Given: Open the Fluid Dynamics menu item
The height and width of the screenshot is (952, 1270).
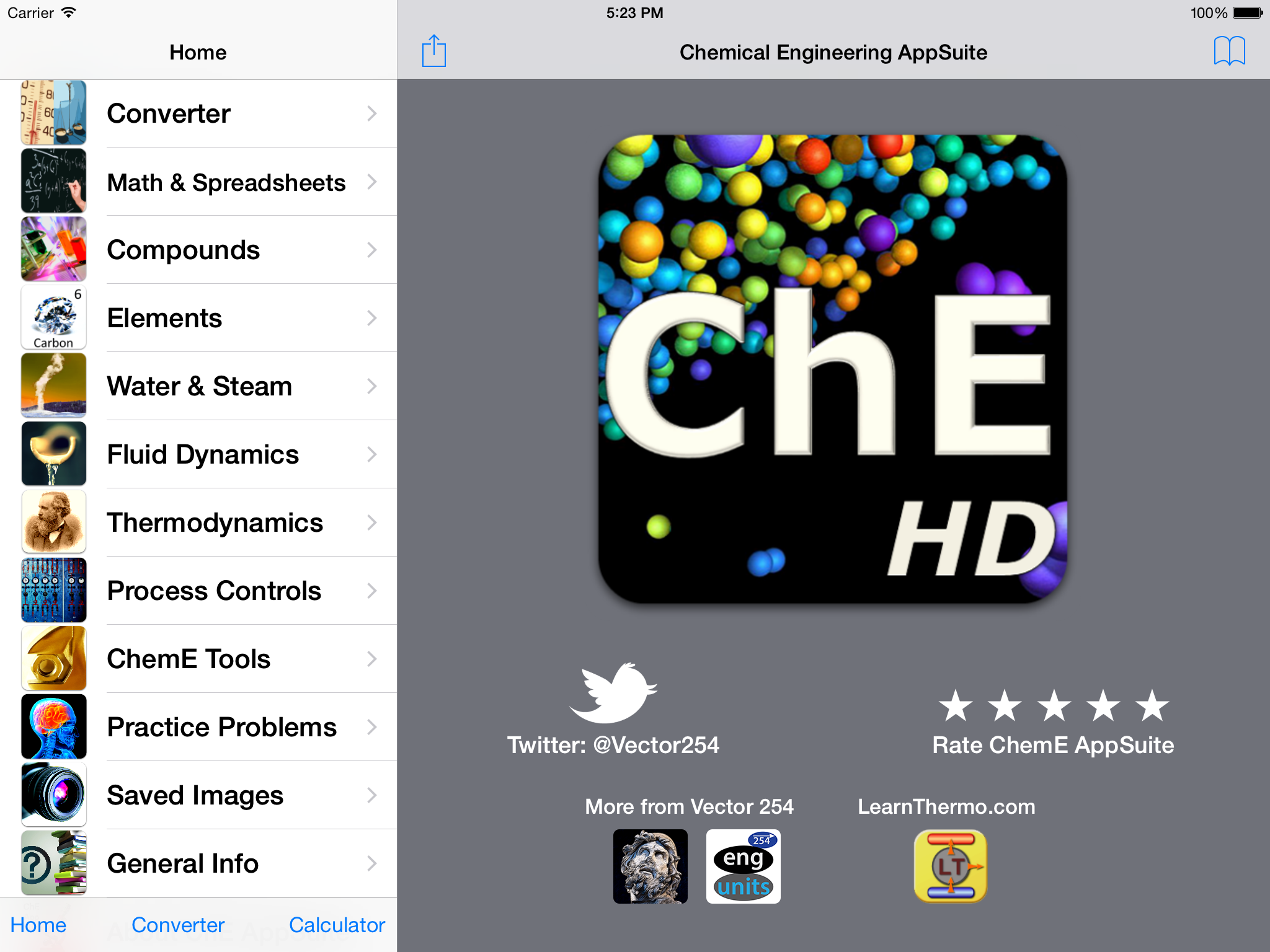Looking at the screenshot, I should [x=198, y=454].
